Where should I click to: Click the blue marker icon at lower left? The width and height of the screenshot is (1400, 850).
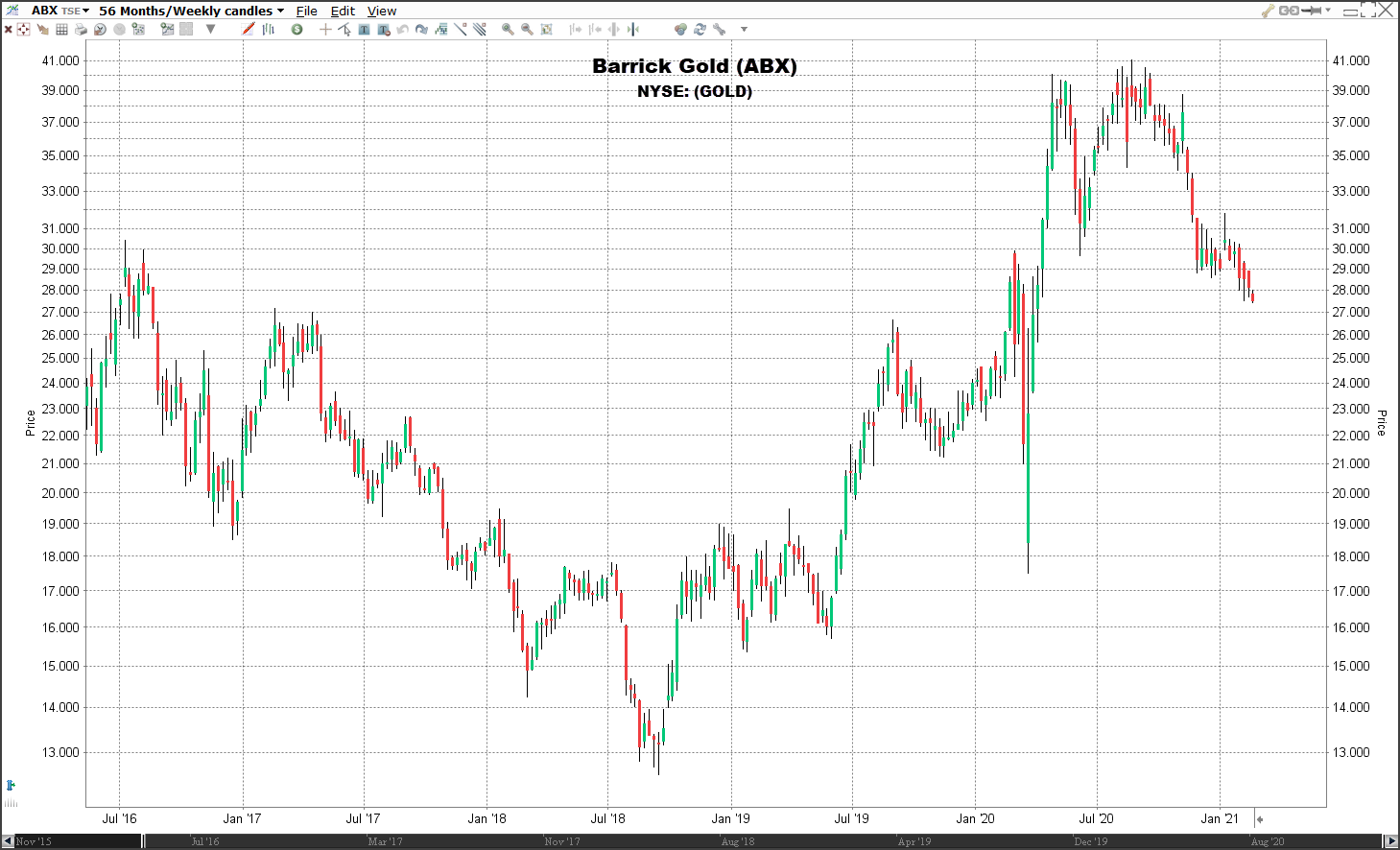click(x=11, y=785)
